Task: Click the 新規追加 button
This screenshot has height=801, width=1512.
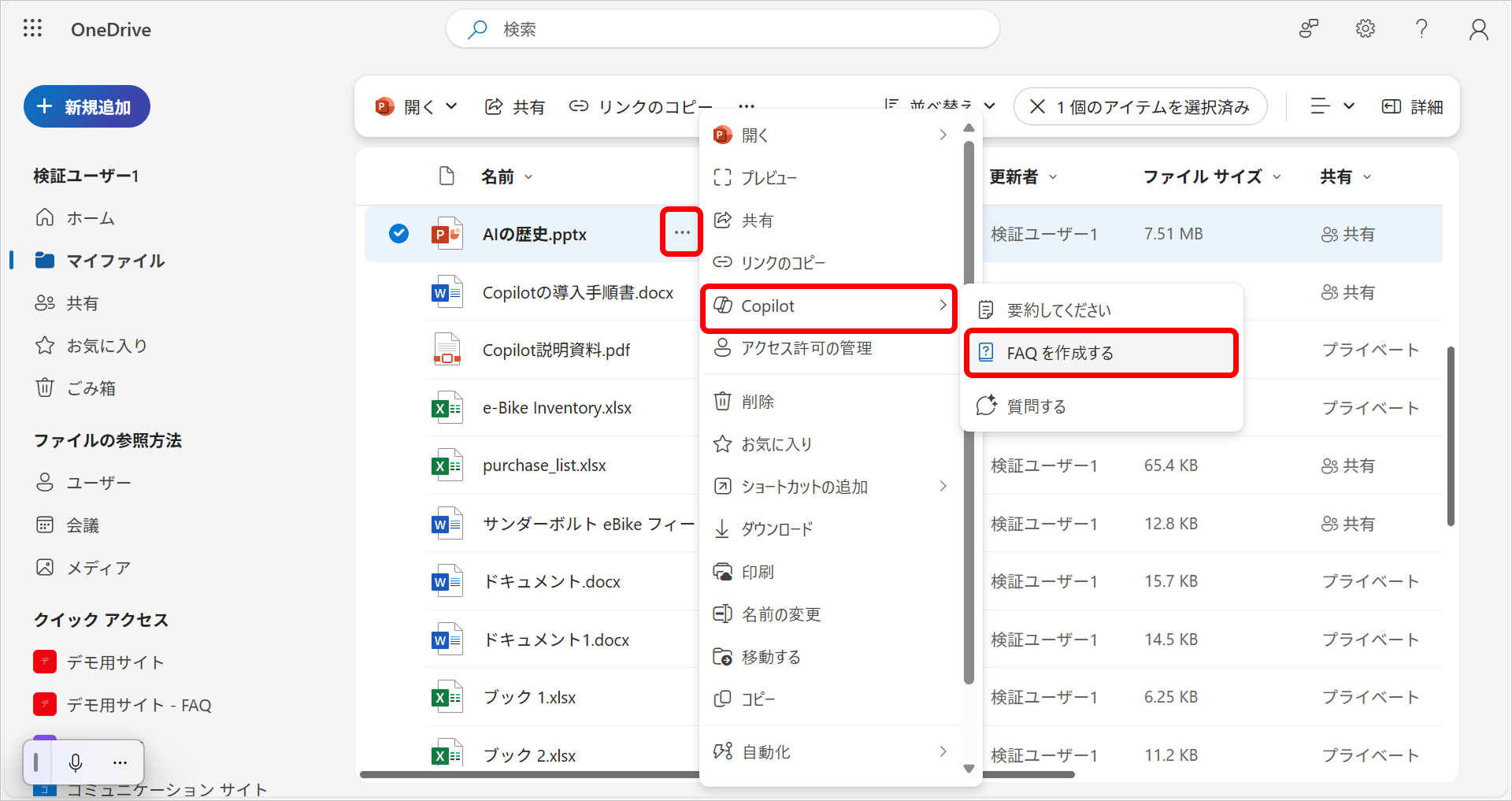Action: point(87,106)
